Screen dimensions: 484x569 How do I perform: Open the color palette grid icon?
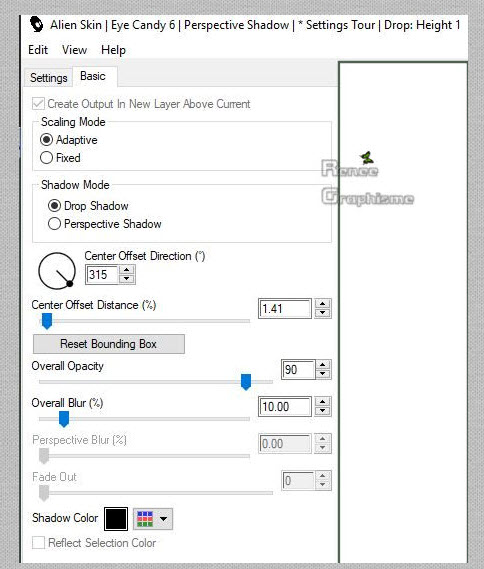point(145,519)
